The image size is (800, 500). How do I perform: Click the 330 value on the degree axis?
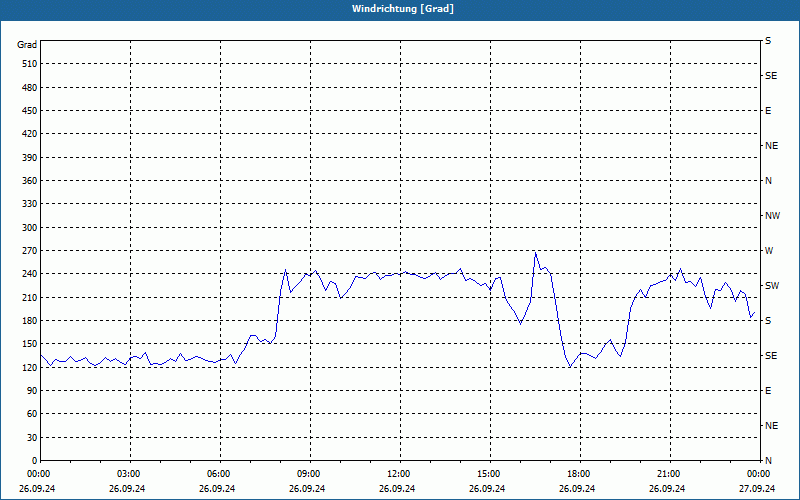pyautogui.click(x=30, y=204)
